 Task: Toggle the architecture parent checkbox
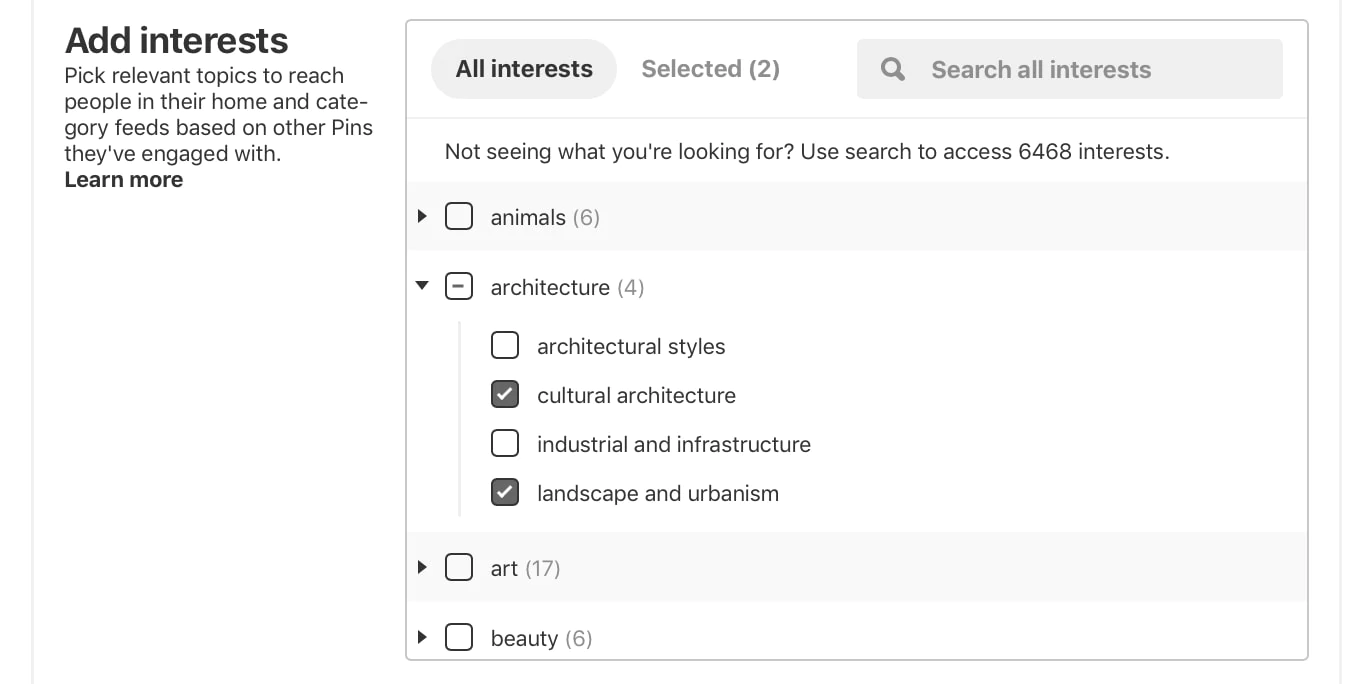click(x=459, y=287)
